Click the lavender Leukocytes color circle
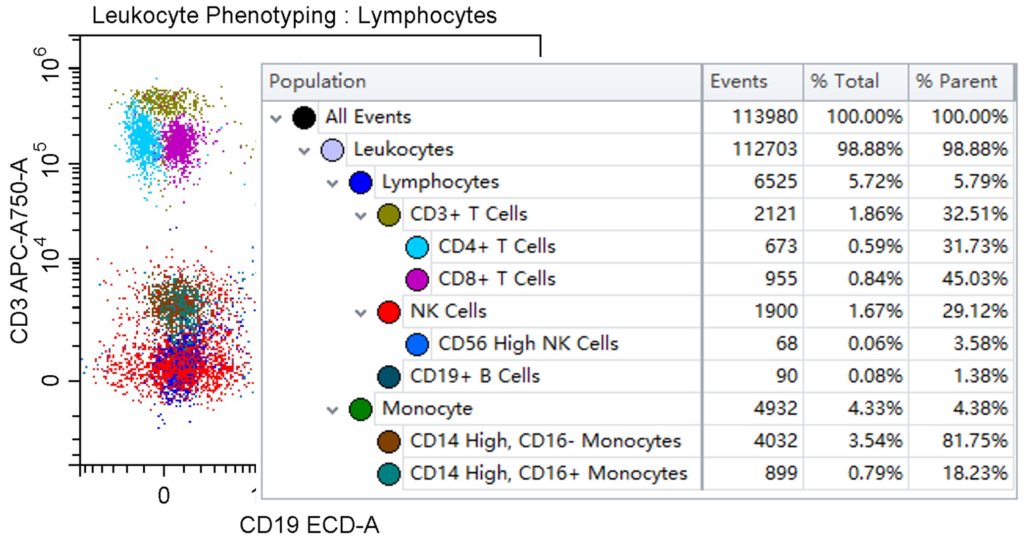 click(333, 150)
